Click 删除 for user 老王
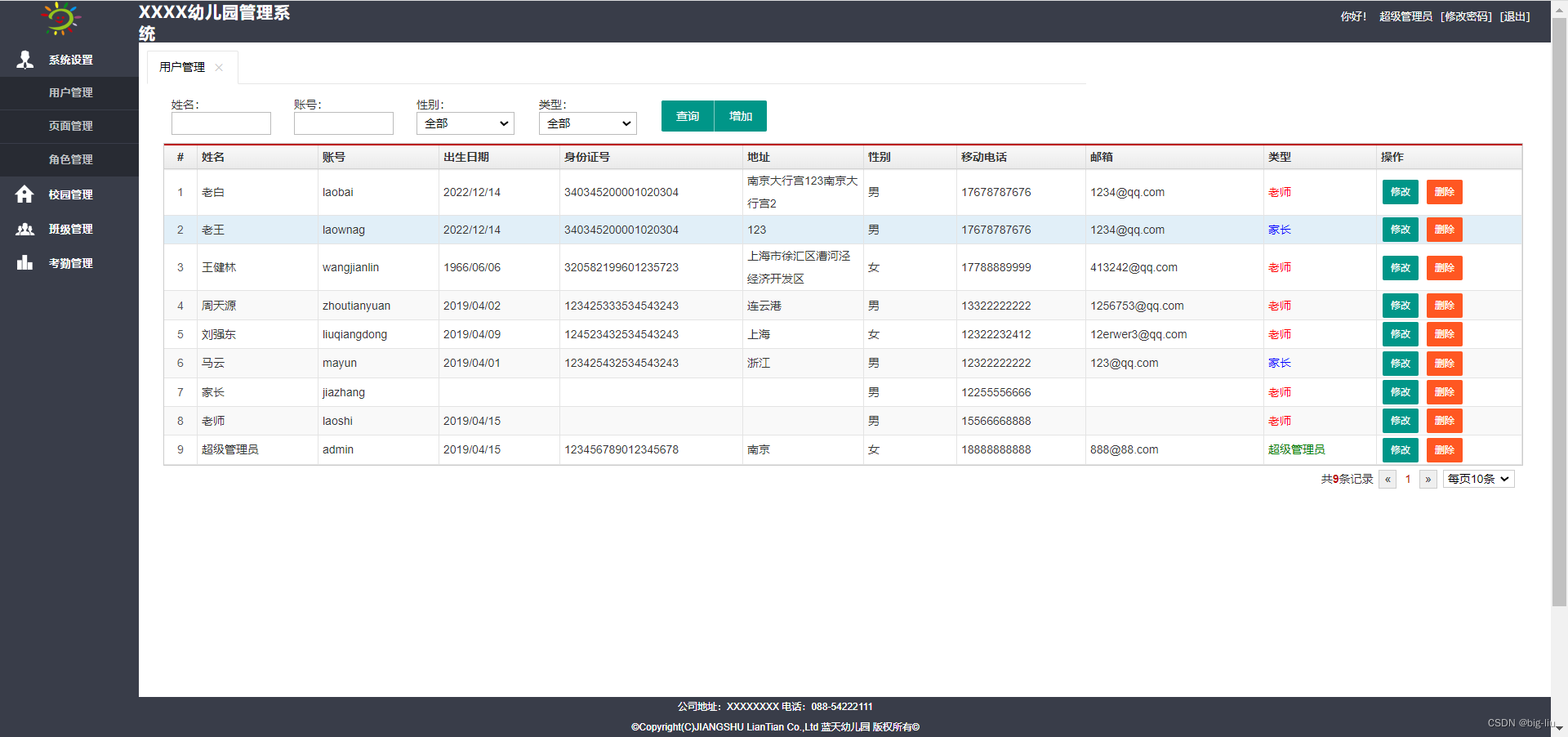The height and width of the screenshot is (737, 1568). (1445, 230)
